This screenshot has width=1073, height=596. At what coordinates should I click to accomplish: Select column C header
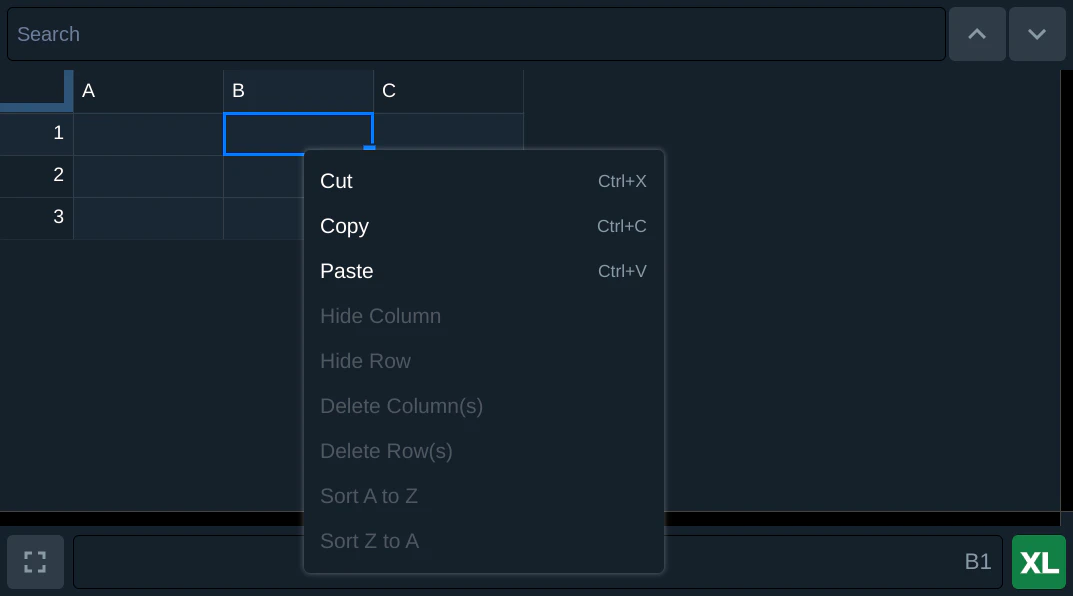(448, 91)
